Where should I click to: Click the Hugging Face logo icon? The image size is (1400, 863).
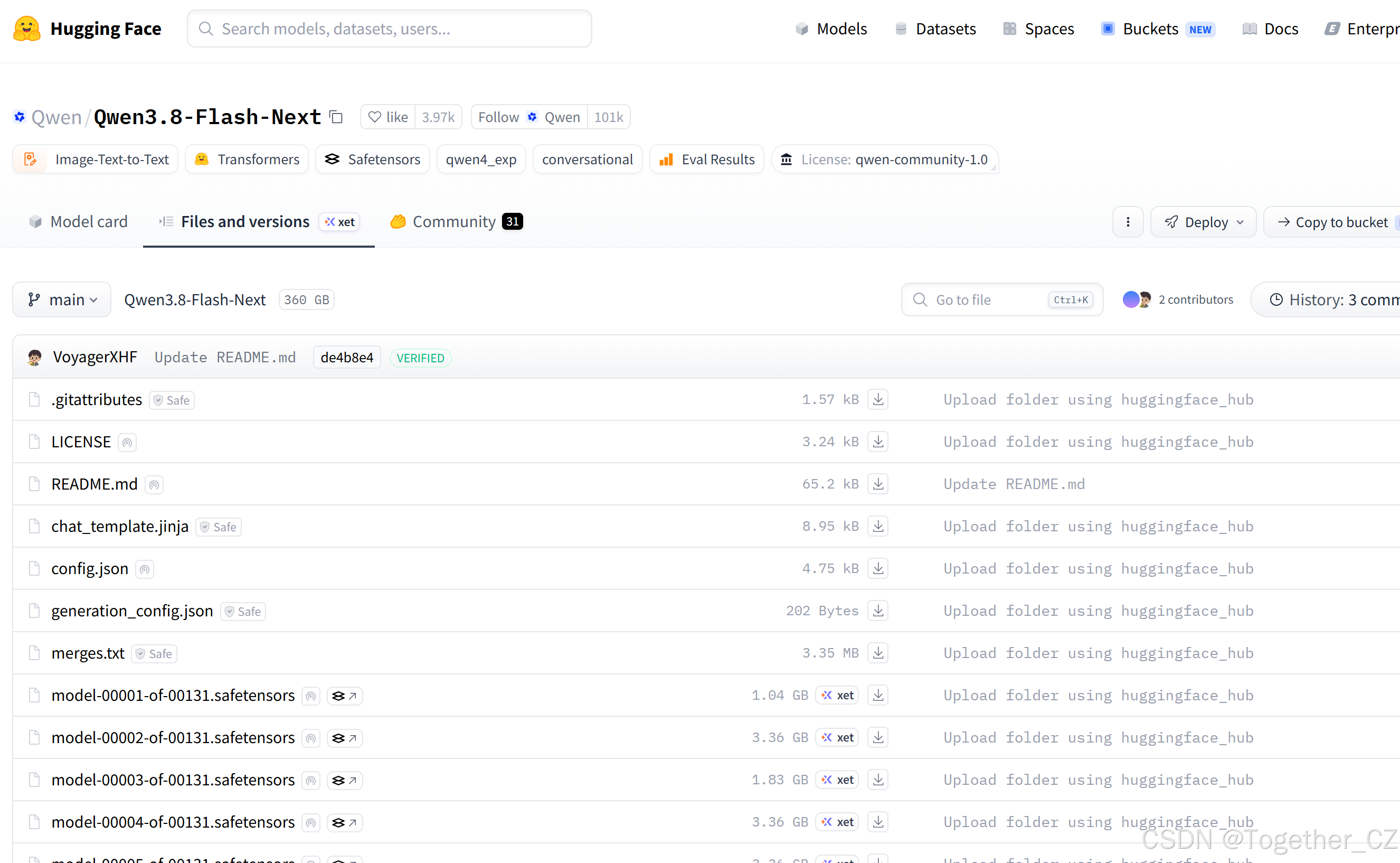(27, 29)
